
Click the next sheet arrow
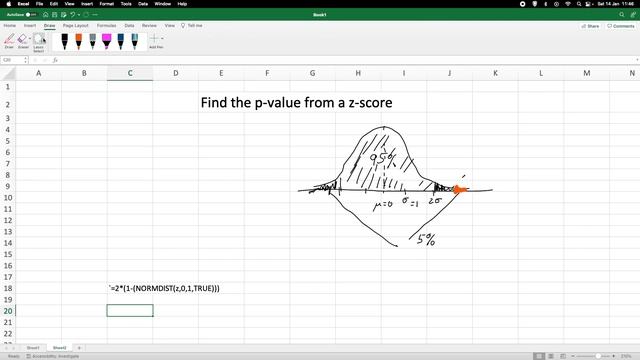pyautogui.click(x=13, y=348)
